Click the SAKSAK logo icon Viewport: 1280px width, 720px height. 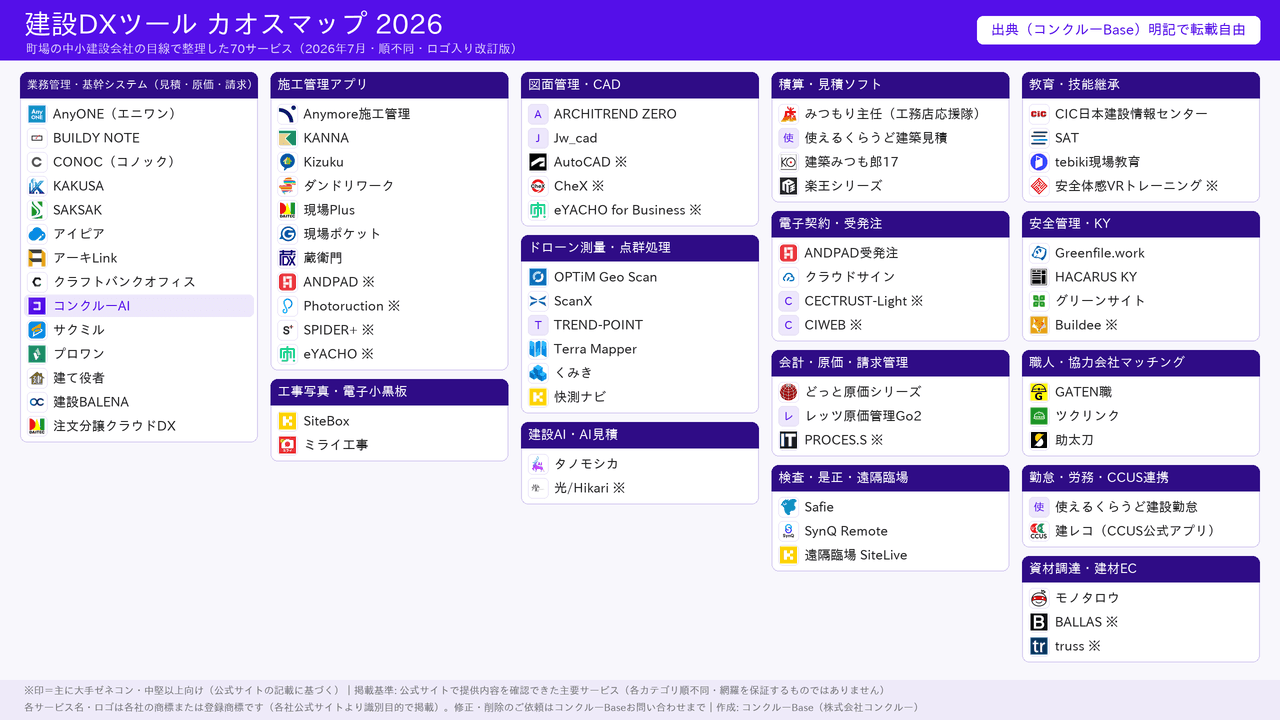(x=37, y=210)
